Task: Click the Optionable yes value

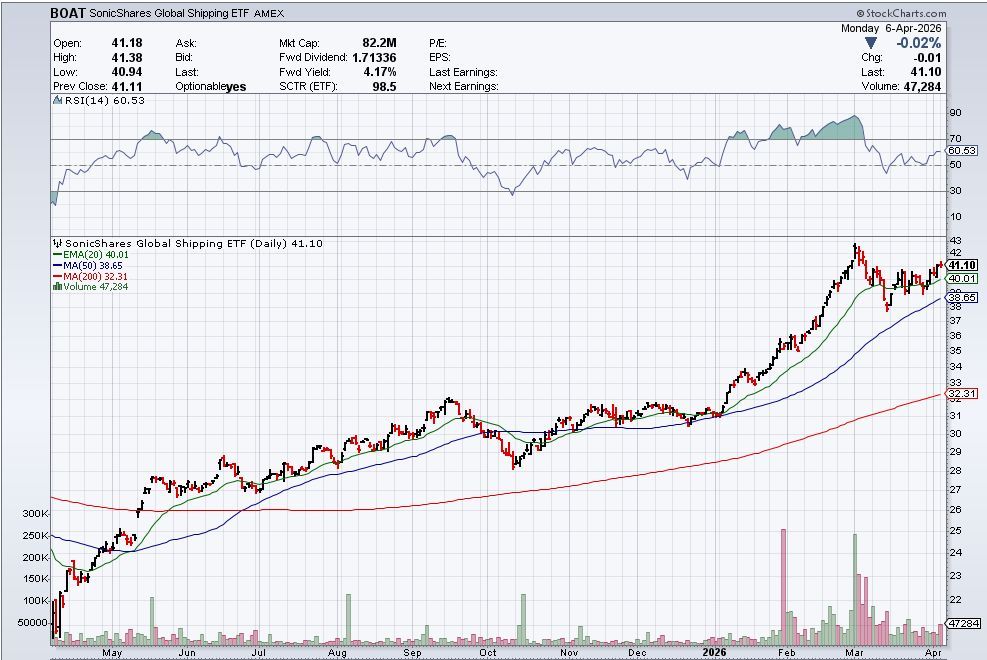Action: [x=236, y=87]
